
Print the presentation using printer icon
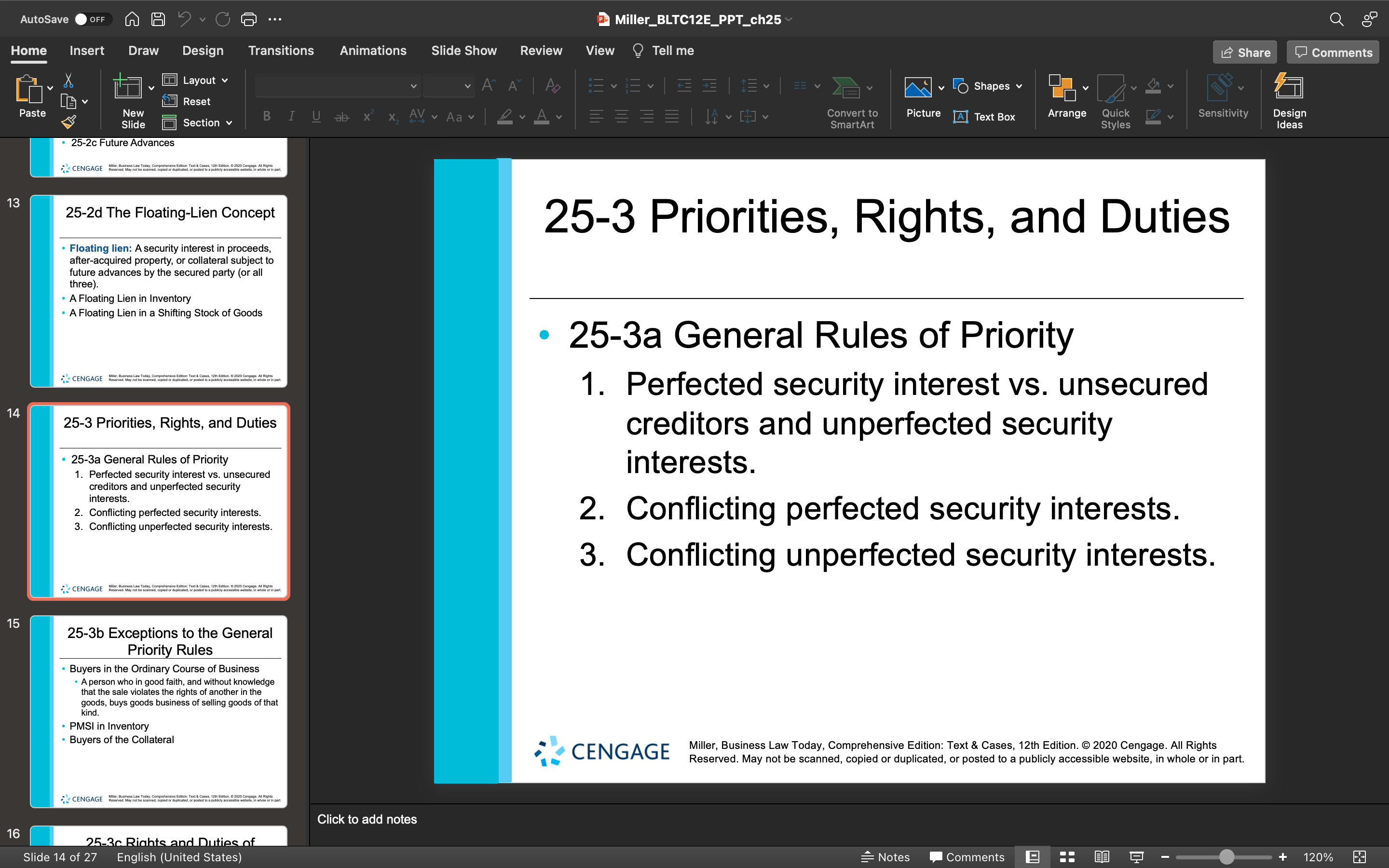(248, 19)
